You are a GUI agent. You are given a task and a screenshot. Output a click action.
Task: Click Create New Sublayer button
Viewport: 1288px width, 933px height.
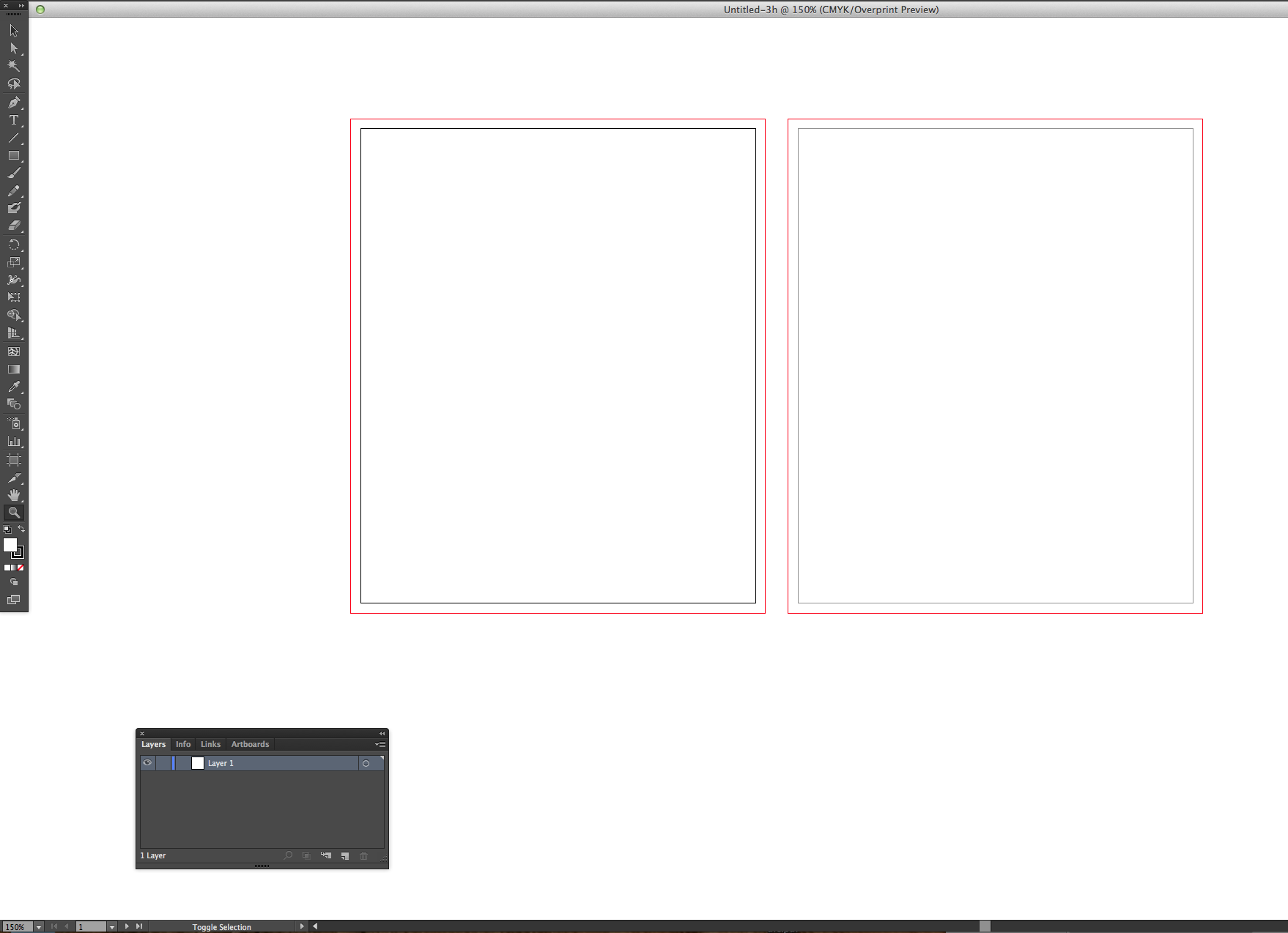(x=326, y=855)
